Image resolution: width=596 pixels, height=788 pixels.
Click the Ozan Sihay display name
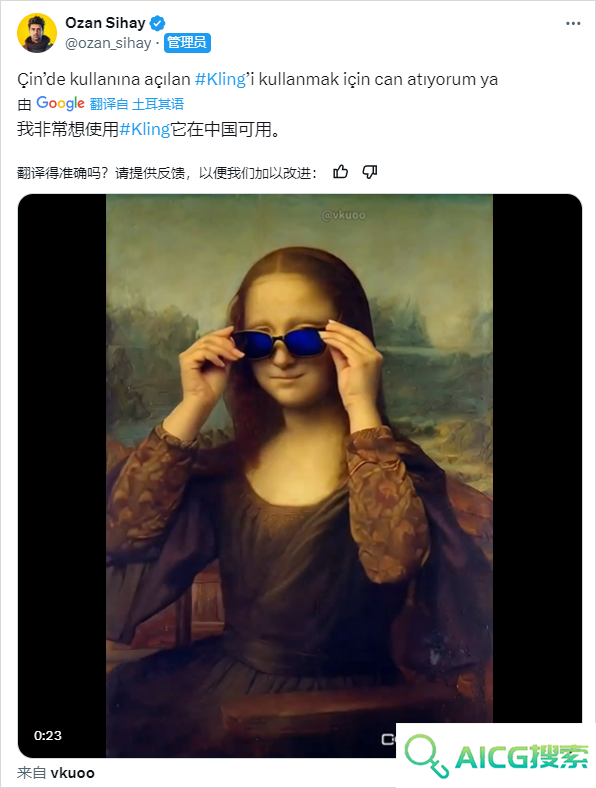(106, 23)
